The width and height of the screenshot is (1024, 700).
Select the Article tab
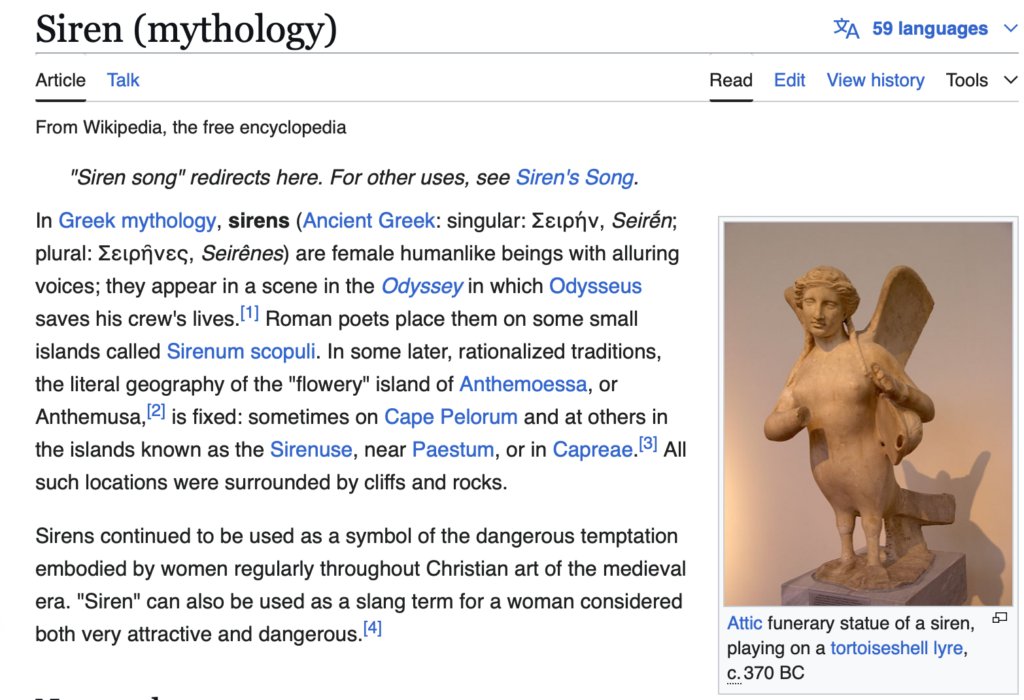point(60,80)
